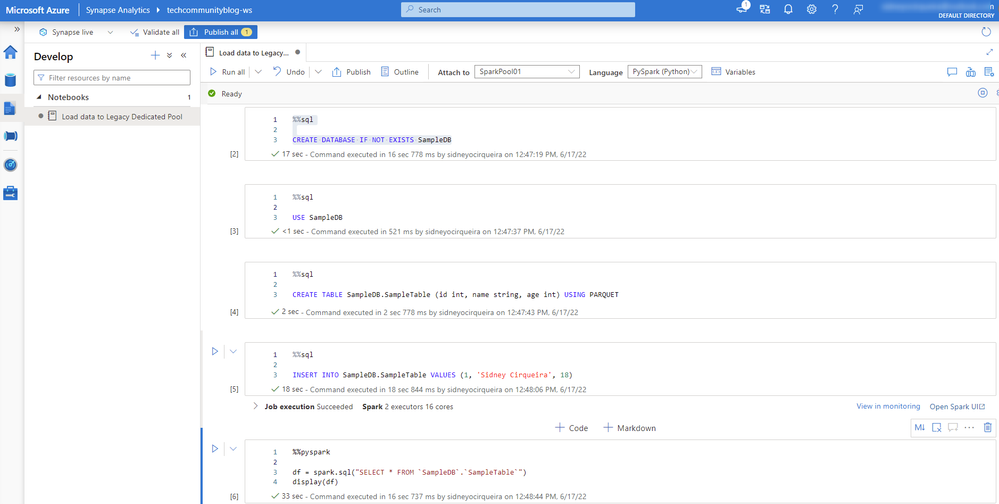999x504 pixels.
Task: Open the Variables pane
Action: (733, 72)
